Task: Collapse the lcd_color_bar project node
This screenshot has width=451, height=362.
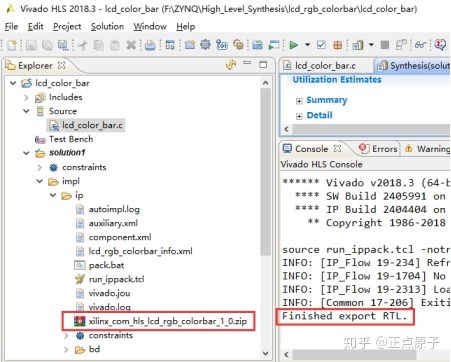Action: point(13,83)
